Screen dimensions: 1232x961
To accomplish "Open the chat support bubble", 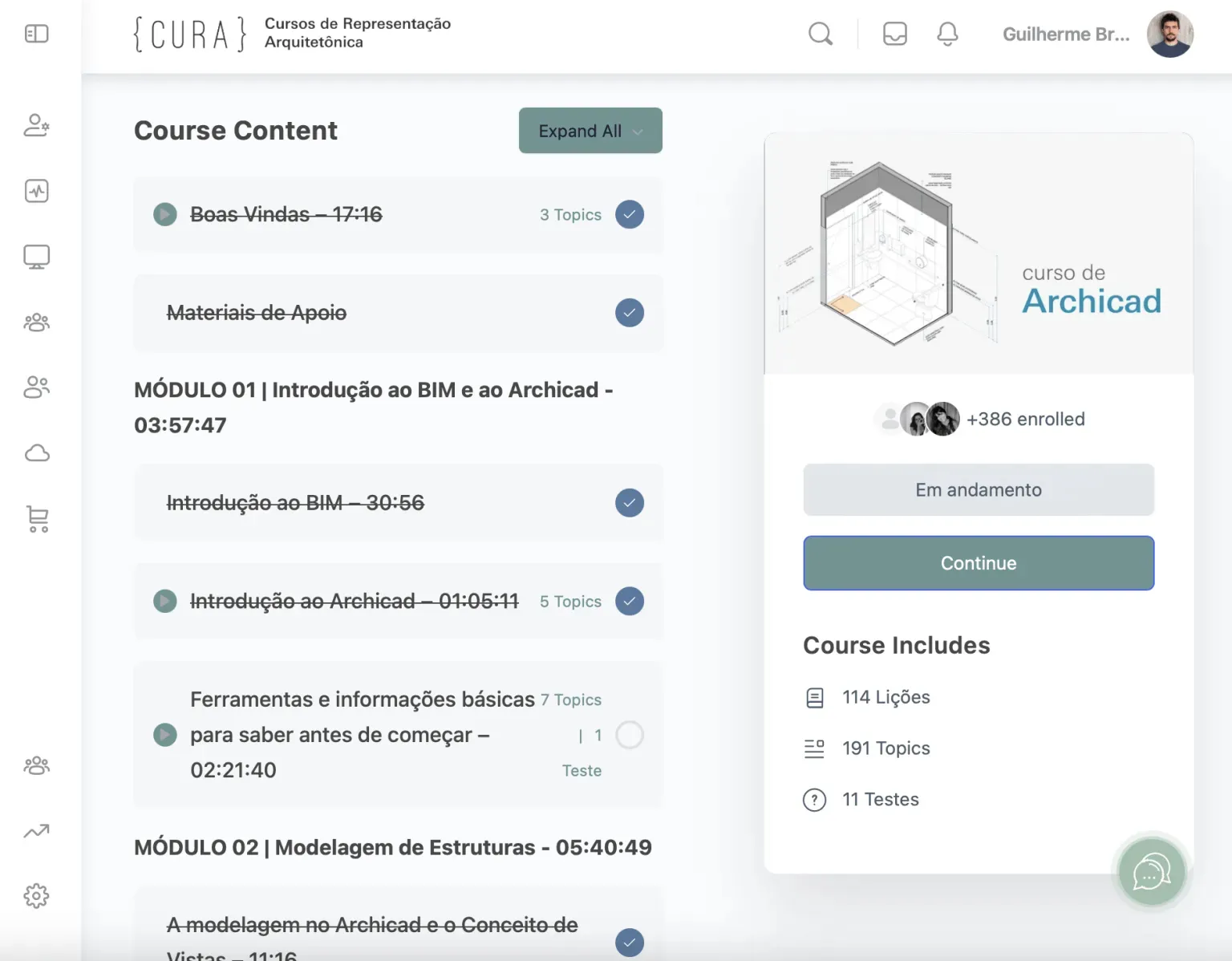I will tap(1152, 872).
